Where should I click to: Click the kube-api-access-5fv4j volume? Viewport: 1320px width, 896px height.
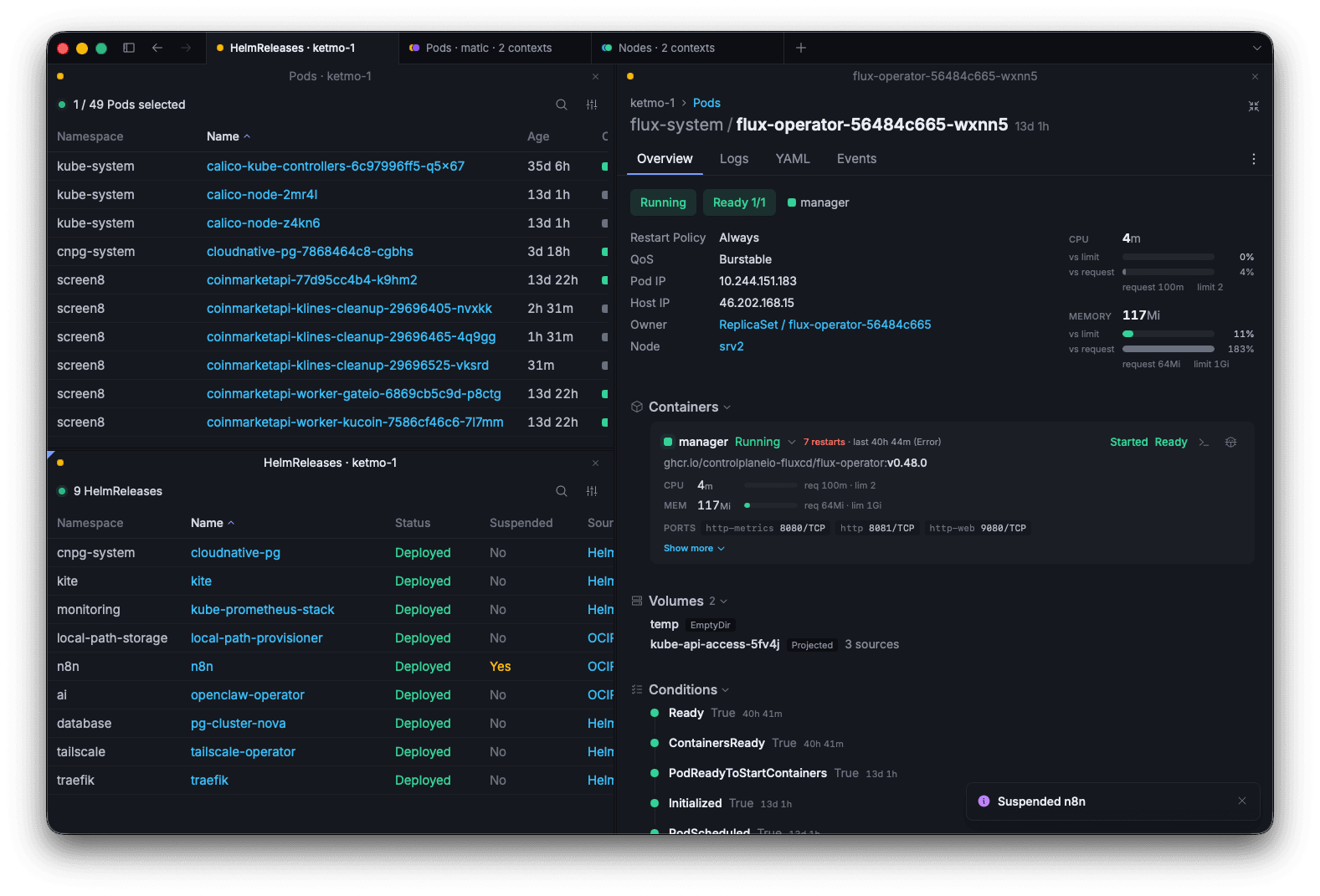[x=714, y=644]
